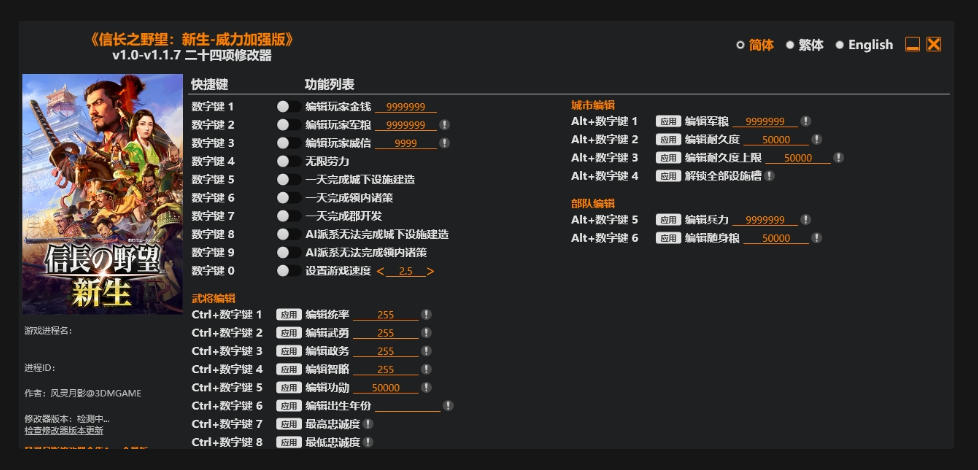
Task: Enable 无限劳力 toggle
Action: tap(289, 161)
